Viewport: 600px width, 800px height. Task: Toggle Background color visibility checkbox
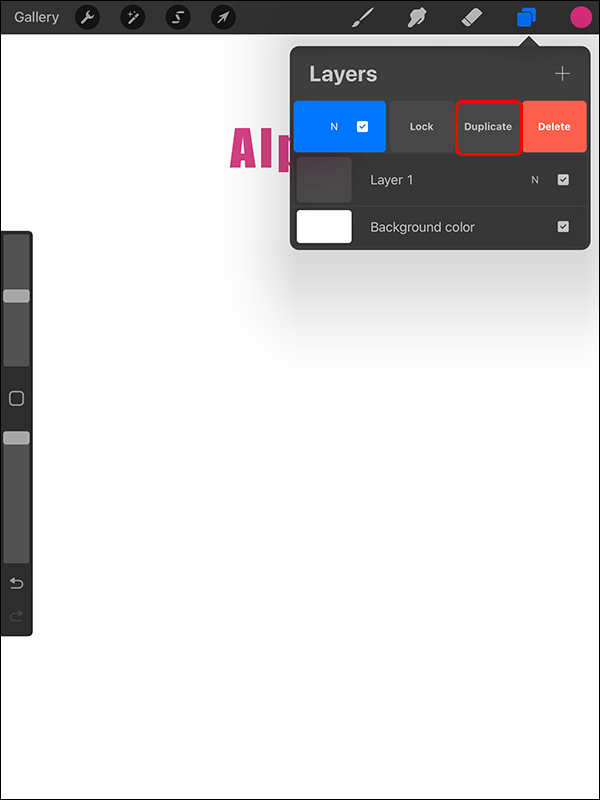click(563, 227)
